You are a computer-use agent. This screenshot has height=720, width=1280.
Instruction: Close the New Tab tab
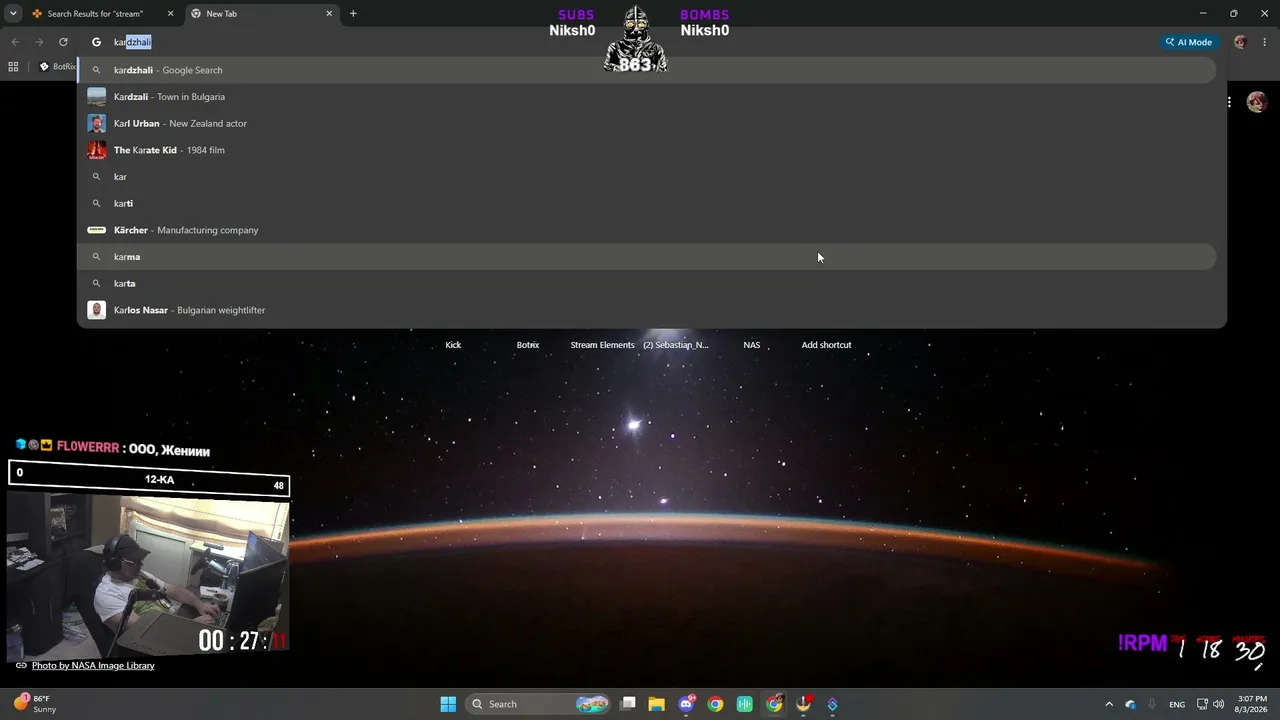[329, 14]
